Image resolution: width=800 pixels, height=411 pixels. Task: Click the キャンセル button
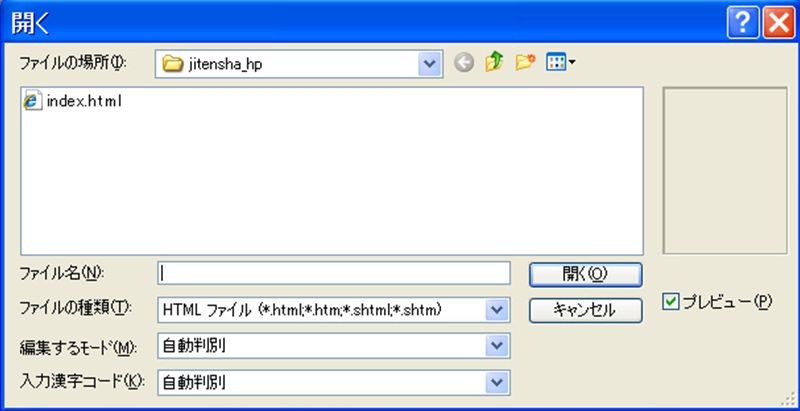tap(585, 310)
